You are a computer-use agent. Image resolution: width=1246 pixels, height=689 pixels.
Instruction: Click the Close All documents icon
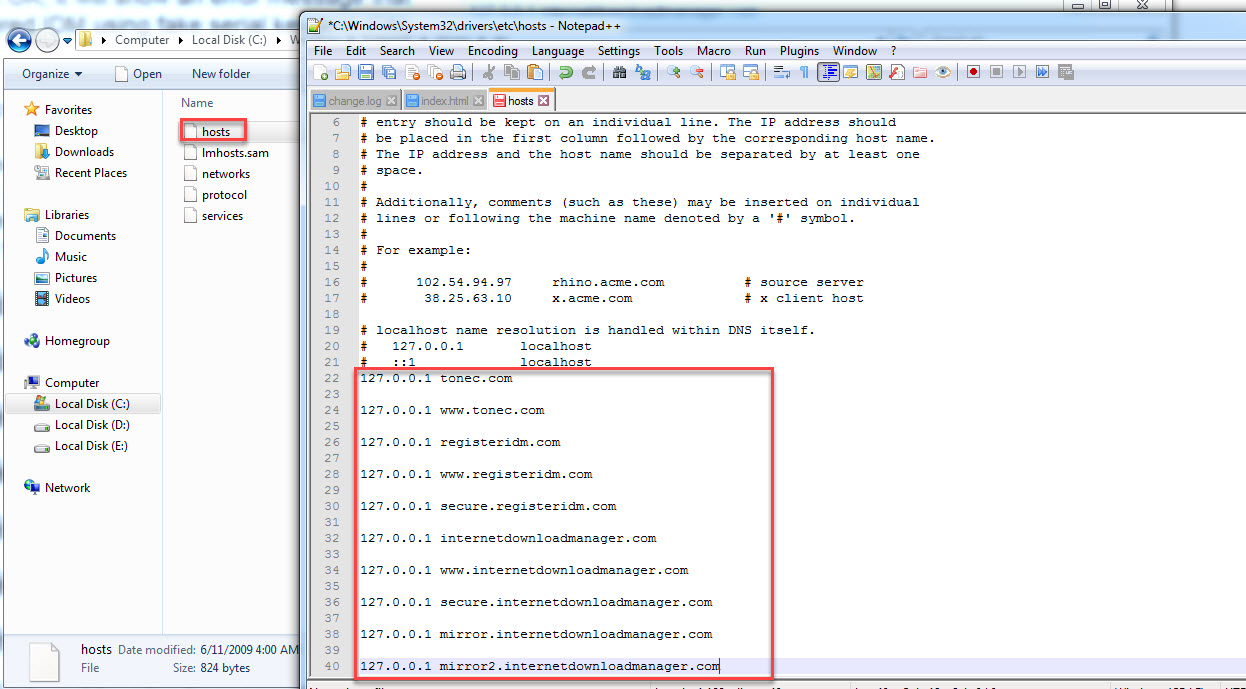[436, 72]
